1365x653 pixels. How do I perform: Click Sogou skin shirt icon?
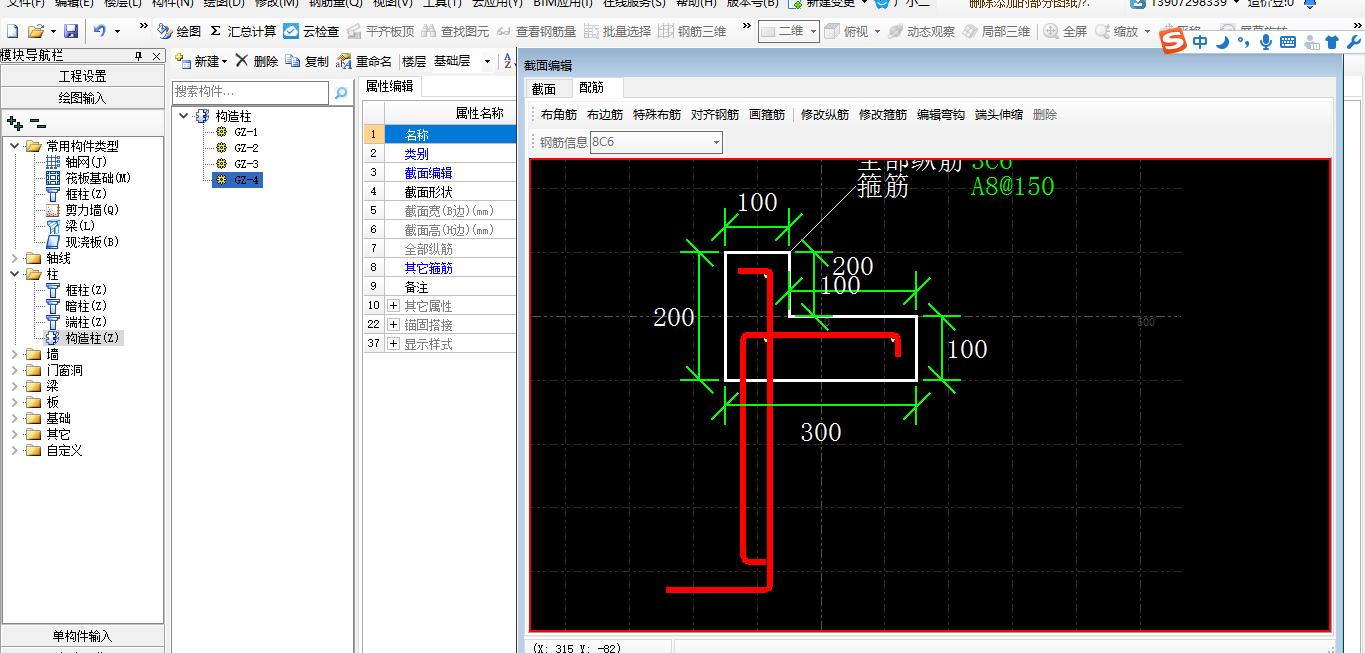coord(1332,42)
